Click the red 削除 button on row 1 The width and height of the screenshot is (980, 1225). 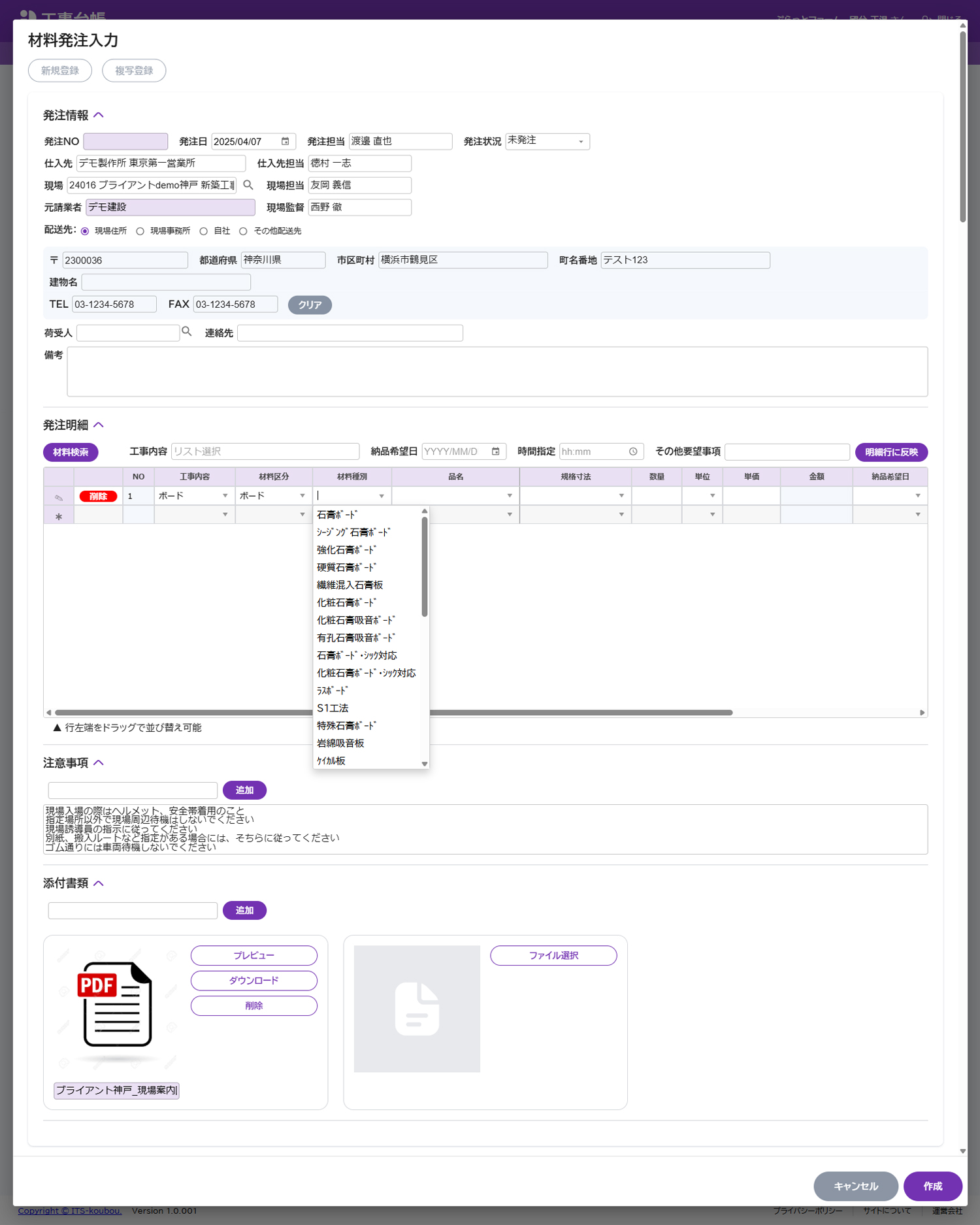(x=98, y=497)
